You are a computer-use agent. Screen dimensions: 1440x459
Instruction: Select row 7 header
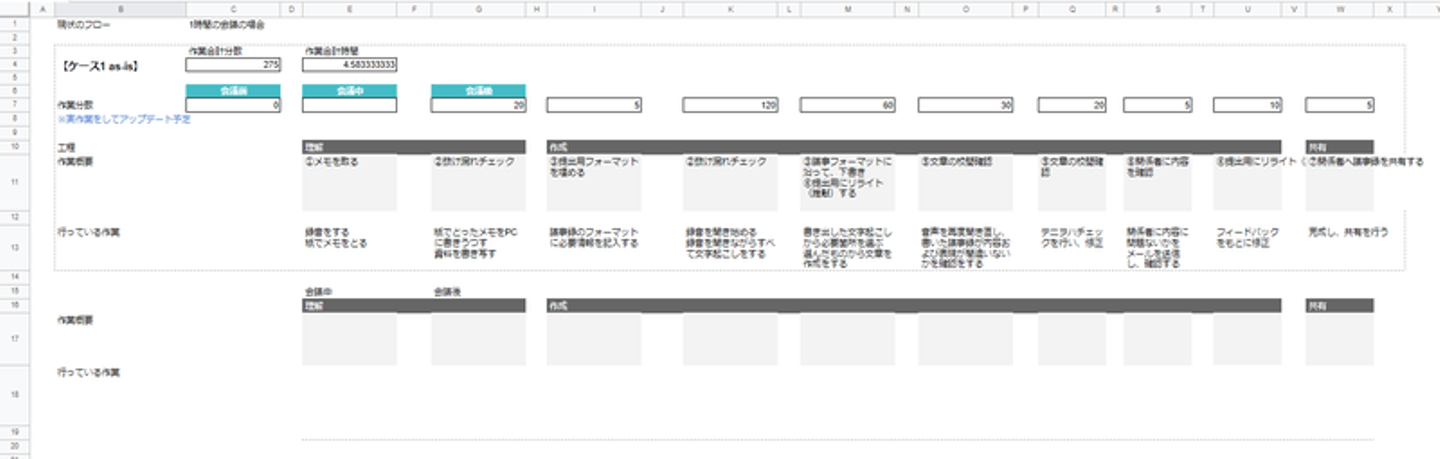(16, 104)
